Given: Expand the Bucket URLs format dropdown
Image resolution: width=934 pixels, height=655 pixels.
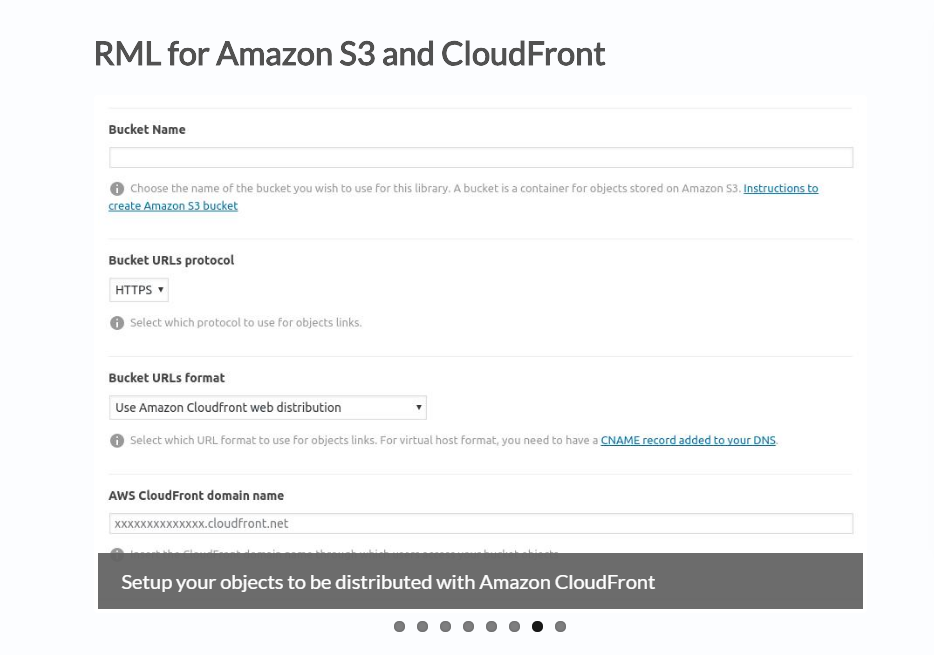Looking at the screenshot, I should coord(267,408).
